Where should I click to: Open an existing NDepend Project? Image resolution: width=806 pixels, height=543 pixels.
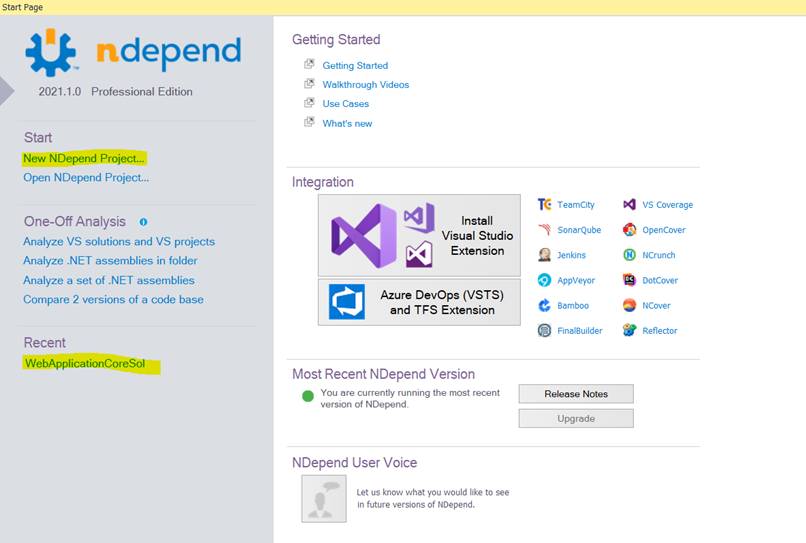pyautogui.click(x=86, y=178)
